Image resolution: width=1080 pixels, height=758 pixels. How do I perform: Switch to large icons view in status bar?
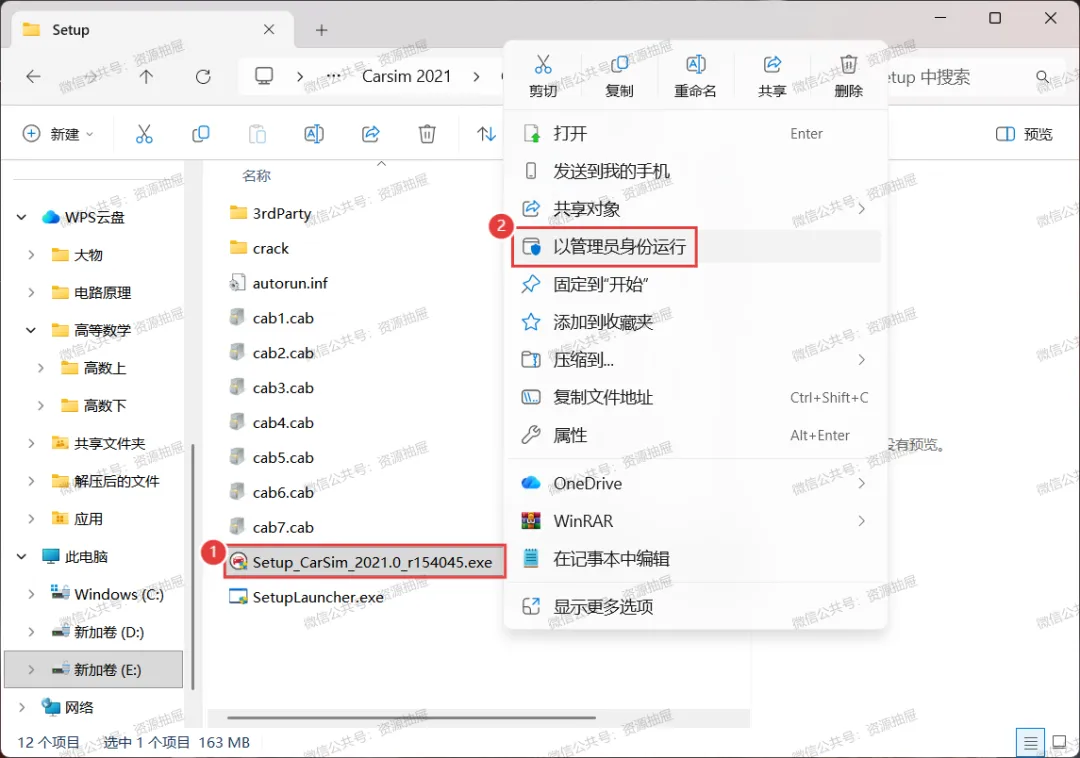click(x=1060, y=743)
